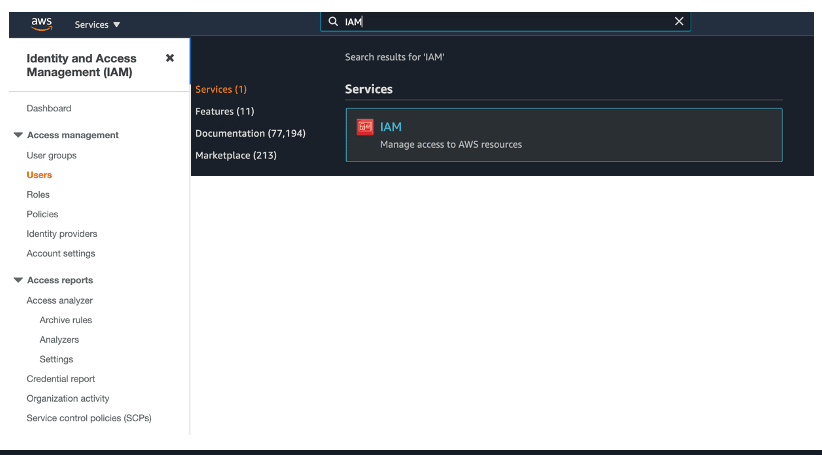Go to User groups
The image size is (822, 455).
51,156
